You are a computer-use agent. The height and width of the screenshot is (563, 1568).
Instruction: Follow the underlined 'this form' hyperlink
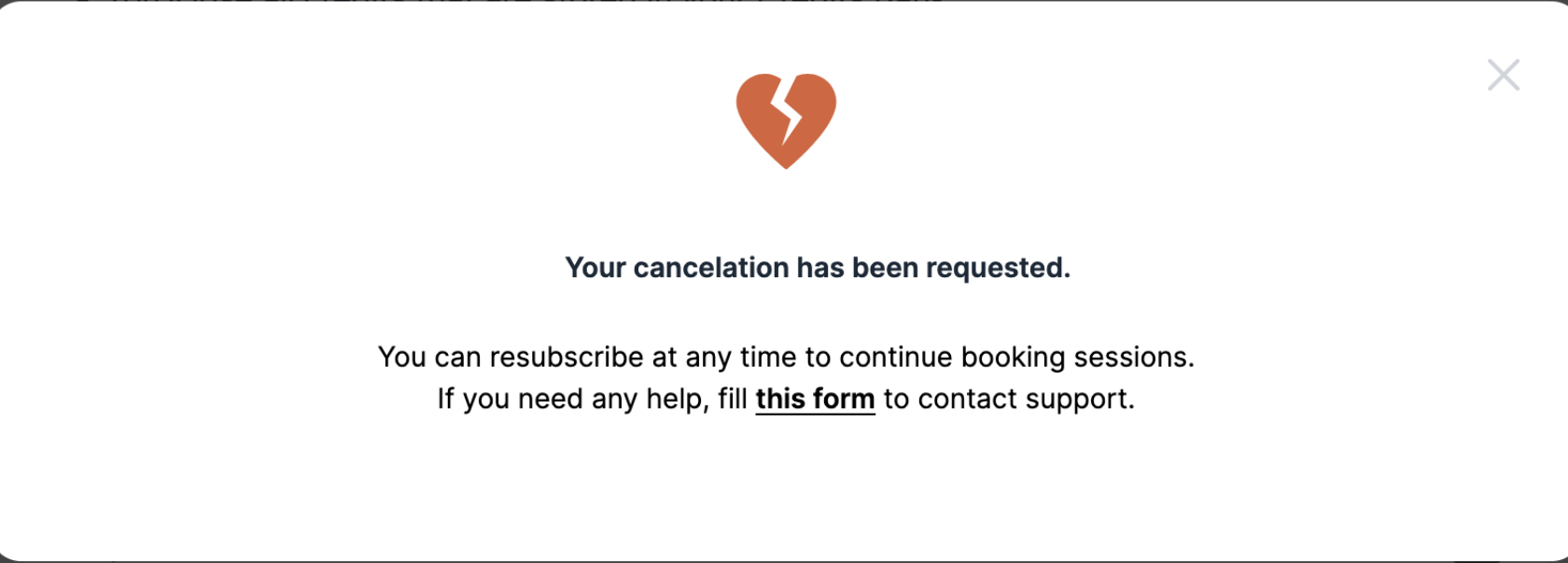click(815, 399)
